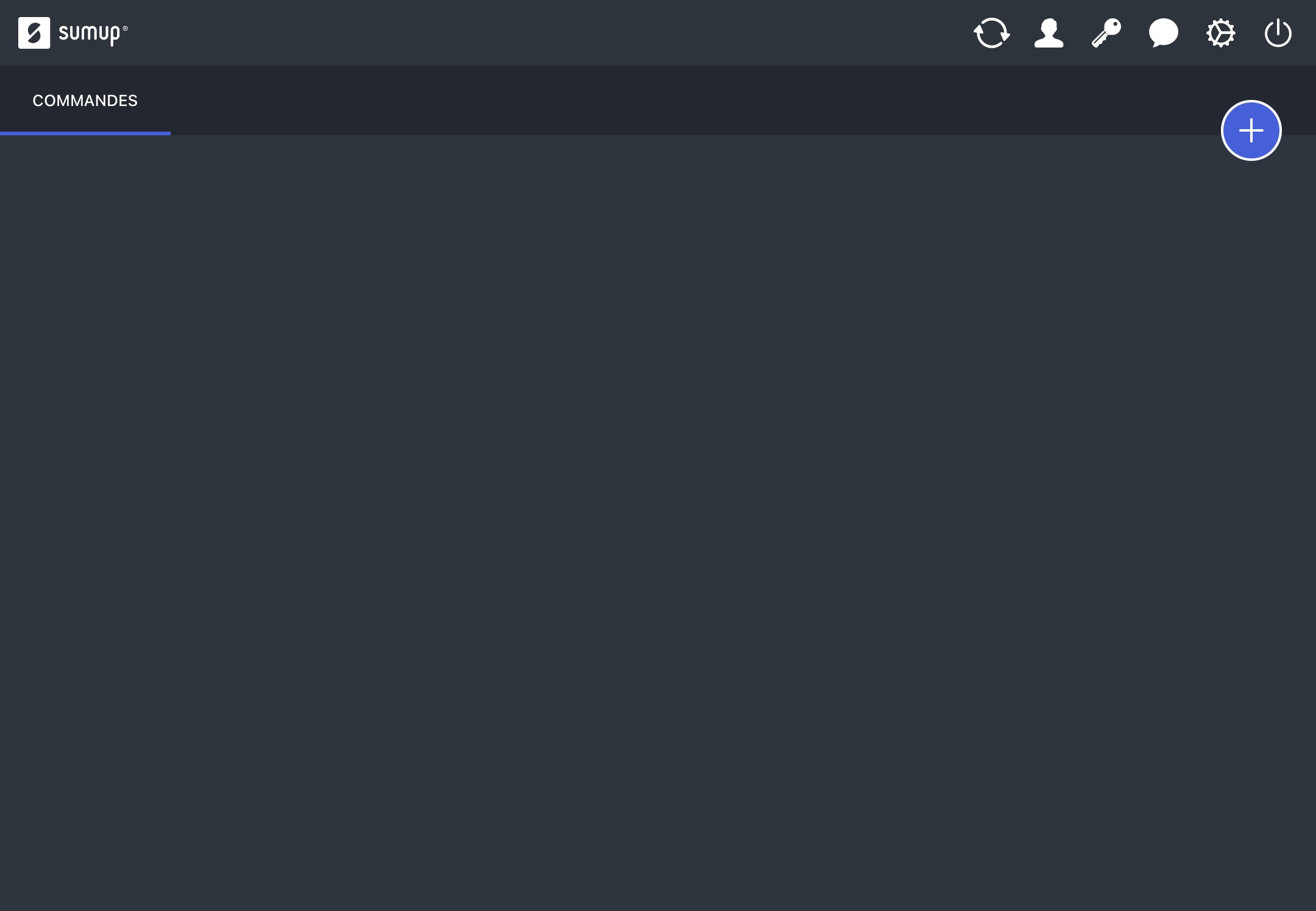Tap the blue circular plus button
This screenshot has width=1316, height=911.
coord(1251,130)
